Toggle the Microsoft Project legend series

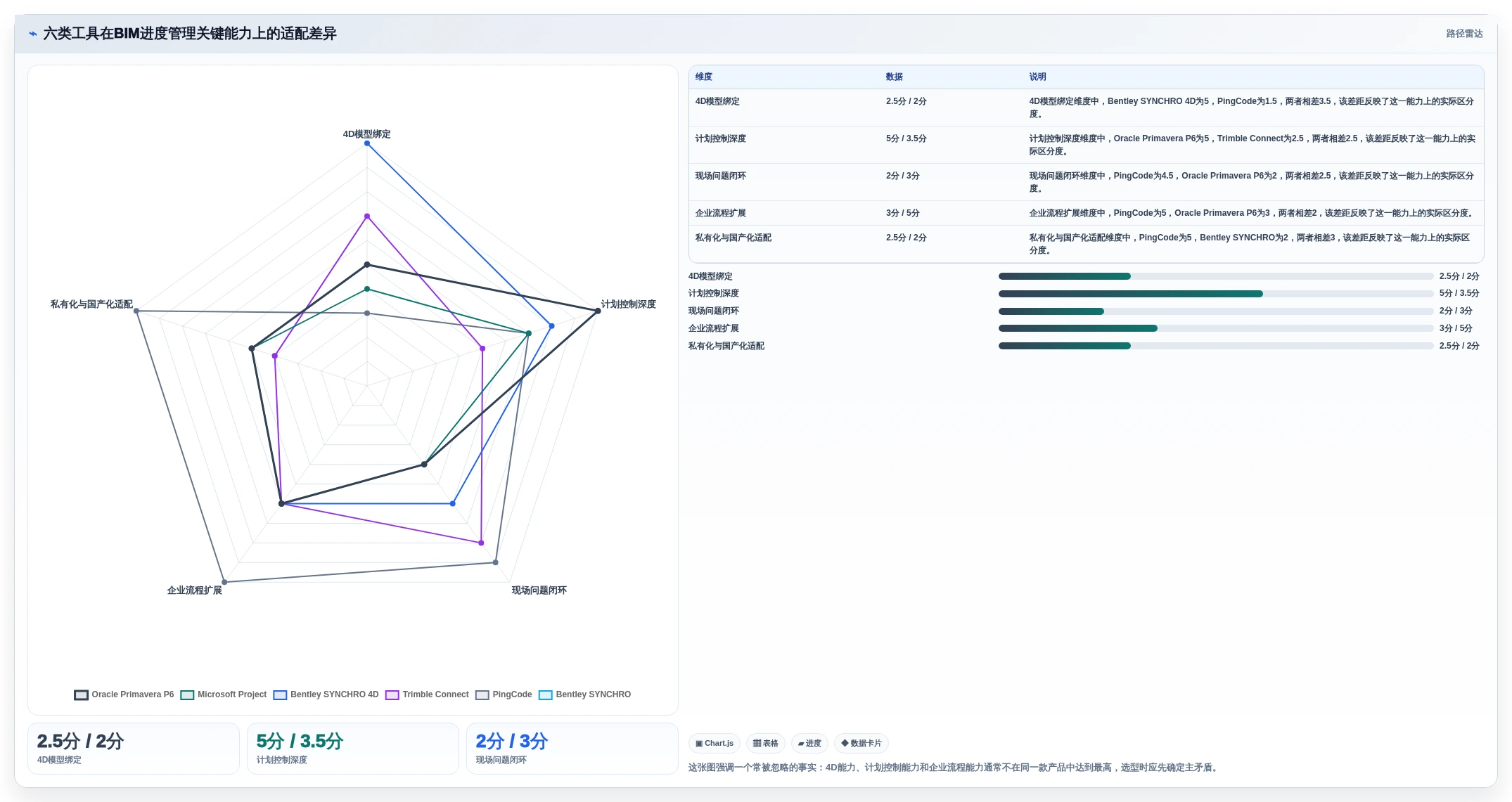click(224, 694)
